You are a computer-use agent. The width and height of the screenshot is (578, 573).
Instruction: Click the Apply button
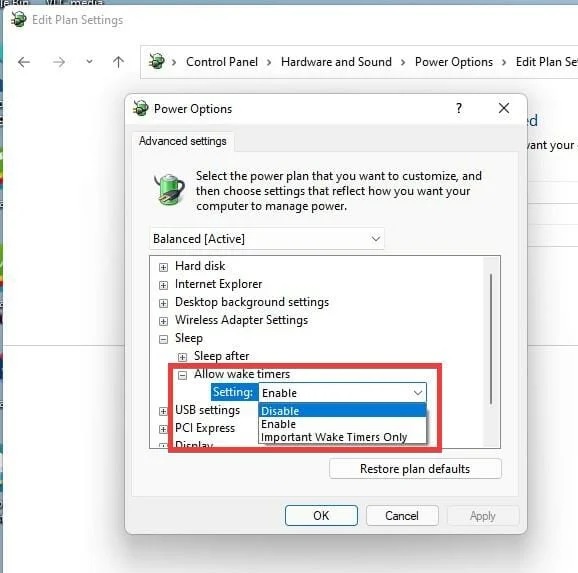pyautogui.click(x=483, y=515)
